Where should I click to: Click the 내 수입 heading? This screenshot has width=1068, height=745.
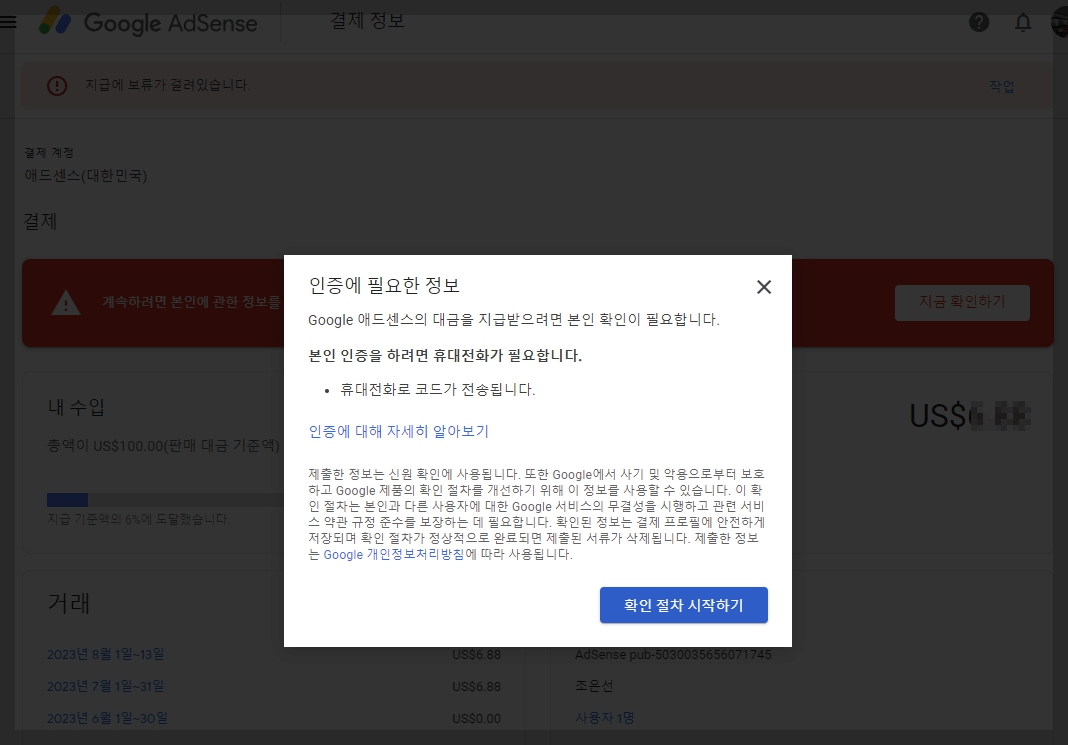coord(76,407)
